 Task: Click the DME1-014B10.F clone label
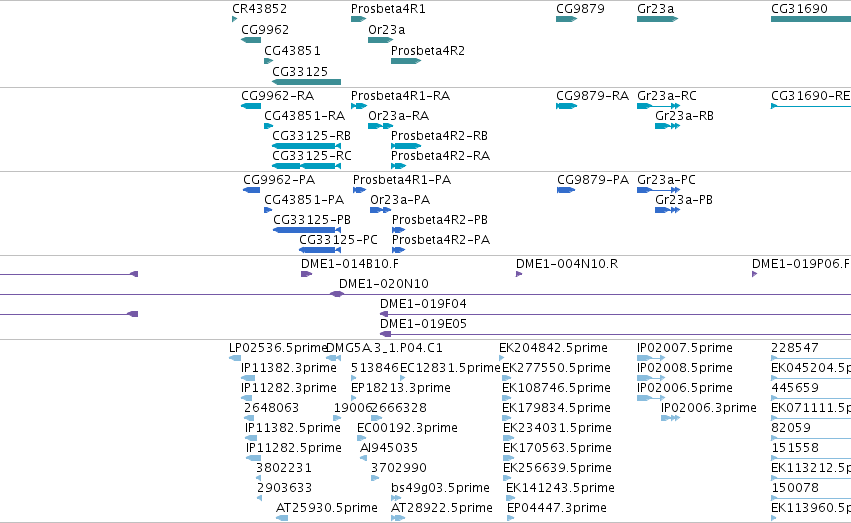point(350,264)
